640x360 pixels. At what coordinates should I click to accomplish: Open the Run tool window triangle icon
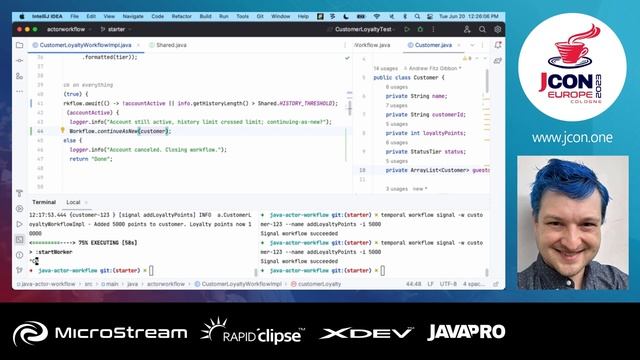pyautogui.click(x=19, y=224)
